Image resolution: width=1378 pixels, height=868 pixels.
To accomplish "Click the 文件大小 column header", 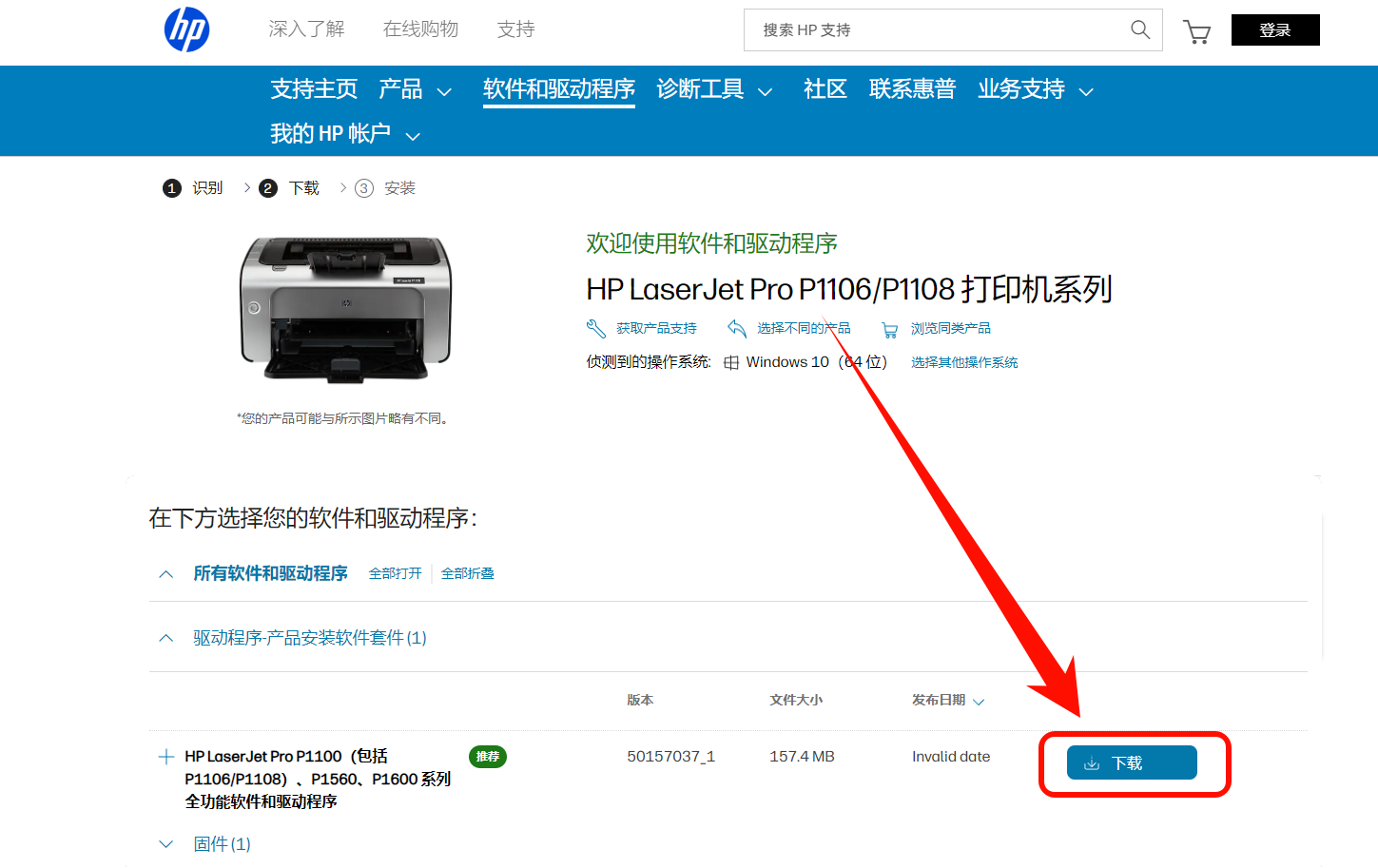I will coord(796,701).
